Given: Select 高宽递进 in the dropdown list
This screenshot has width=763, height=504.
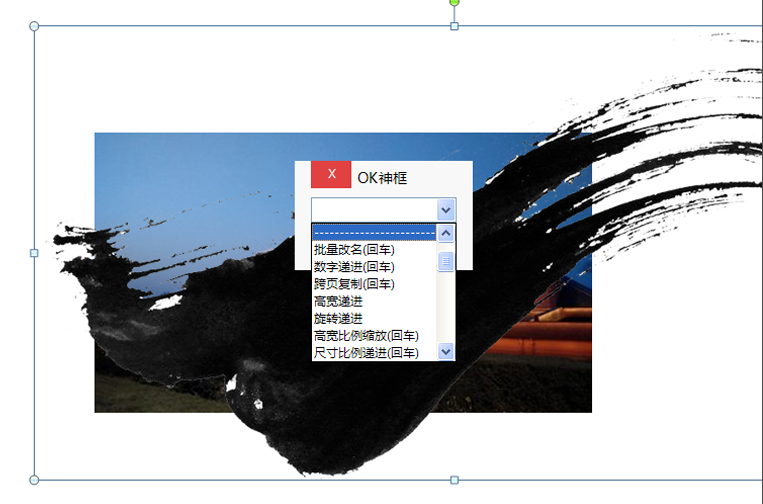Looking at the screenshot, I should pyautogui.click(x=374, y=302).
